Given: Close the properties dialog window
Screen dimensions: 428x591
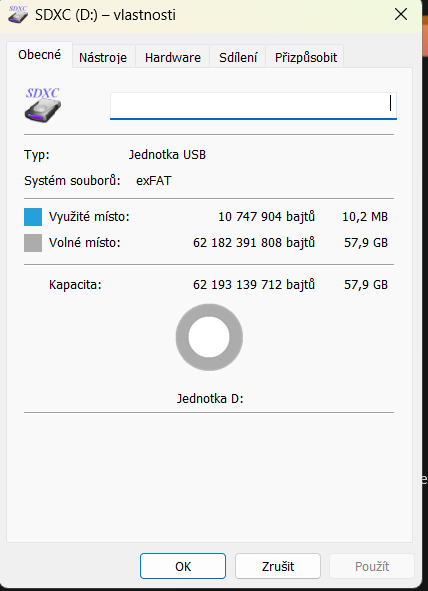Looking at the screenshot, I should 401,15.
